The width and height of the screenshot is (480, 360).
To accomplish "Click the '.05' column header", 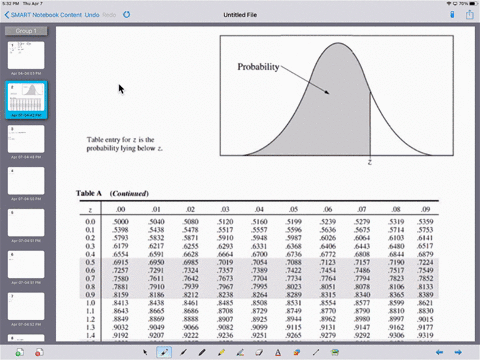I will (x=293, y=209).
